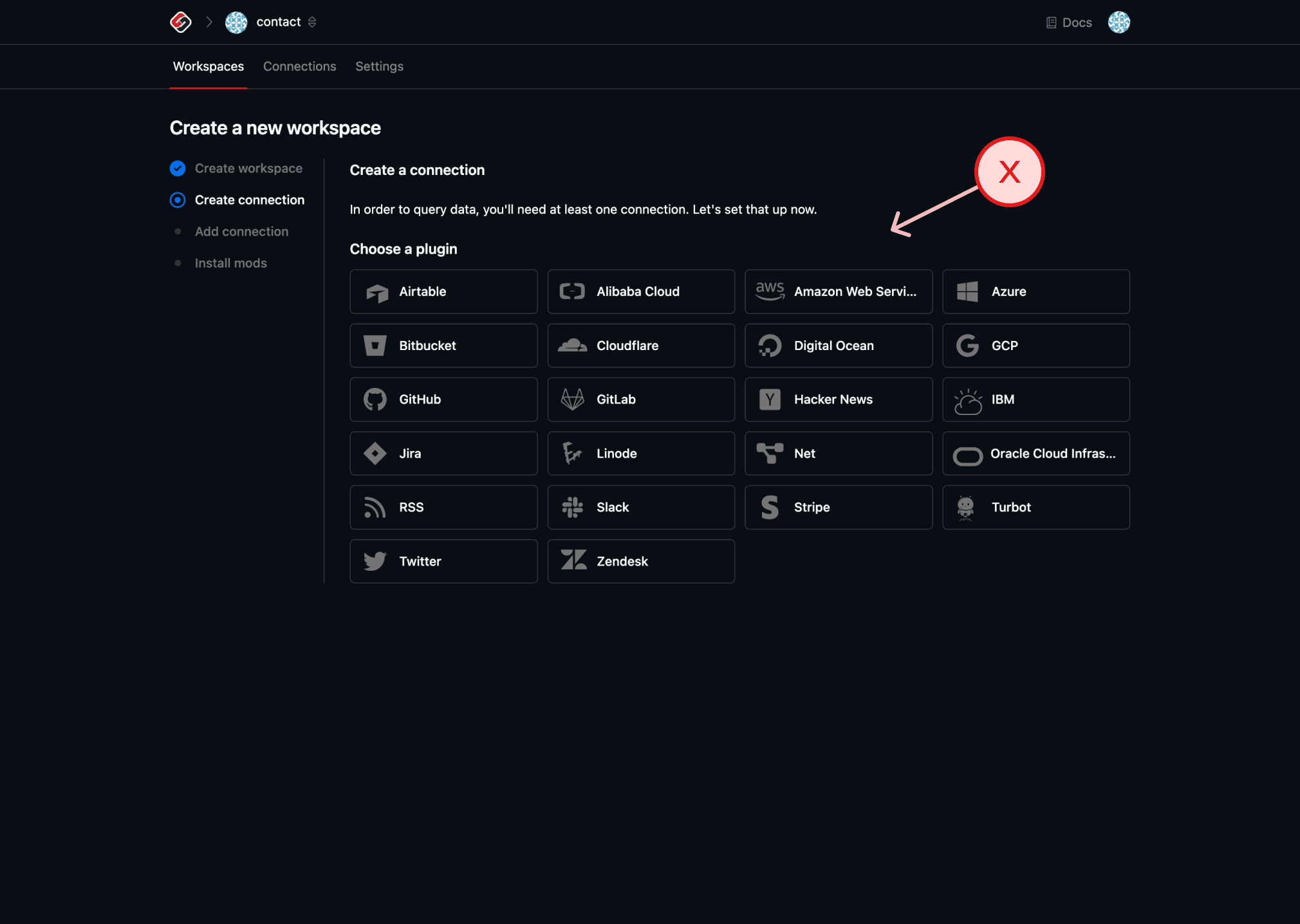Click the Airtable plugin icon

[x=376, y=292]
